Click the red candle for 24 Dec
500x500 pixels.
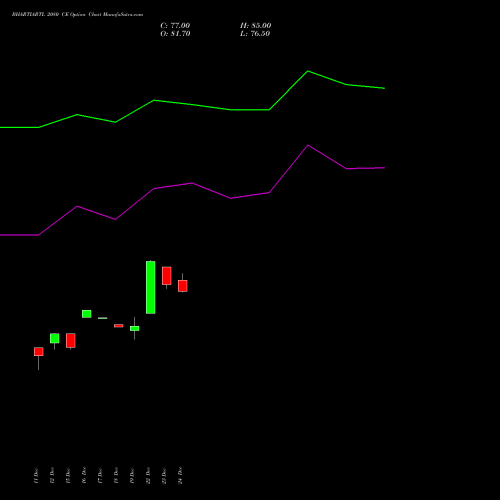click(x=183, y=286)
